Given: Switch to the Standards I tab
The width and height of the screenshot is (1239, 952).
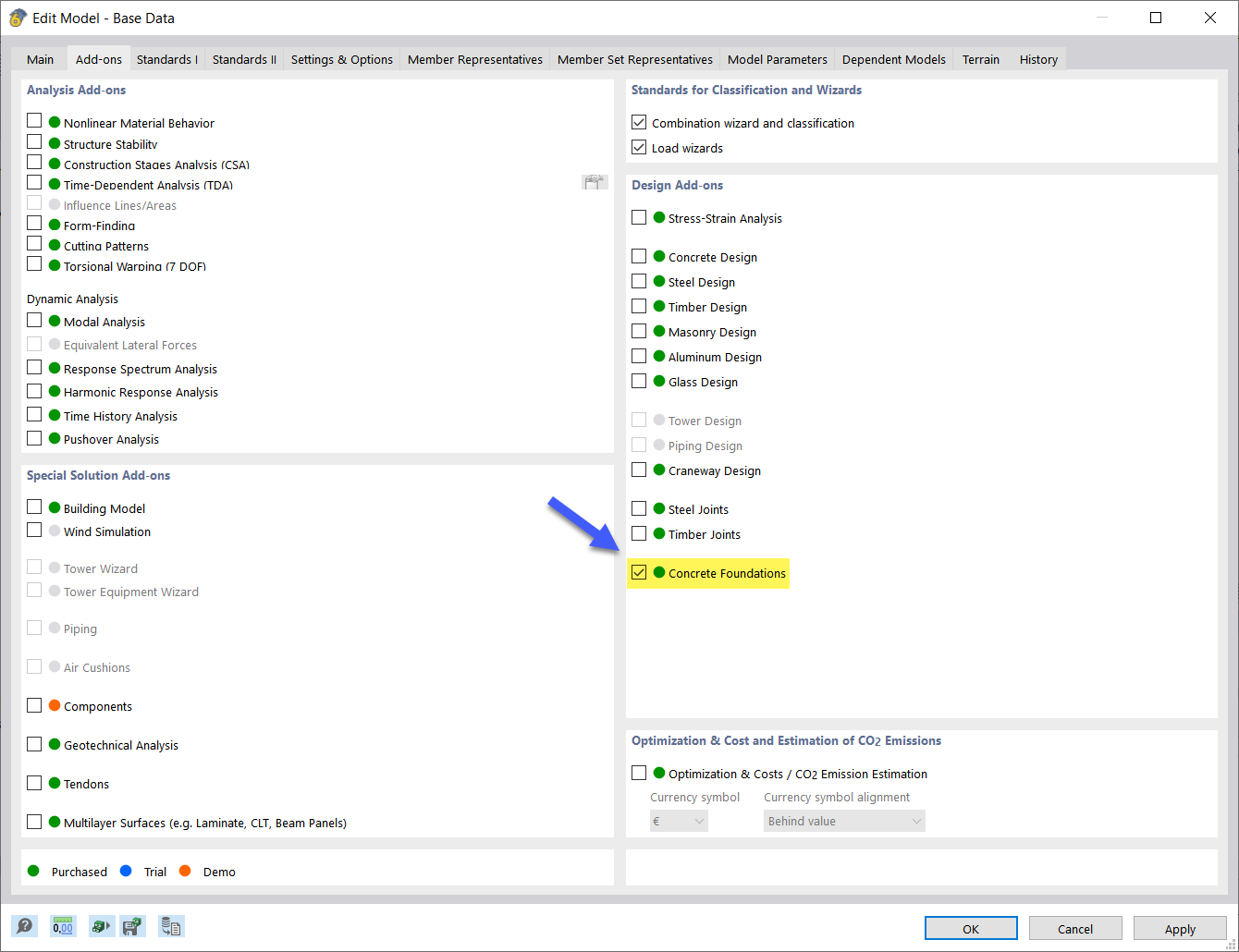Looking at the screenshot, I should point(166,58).
